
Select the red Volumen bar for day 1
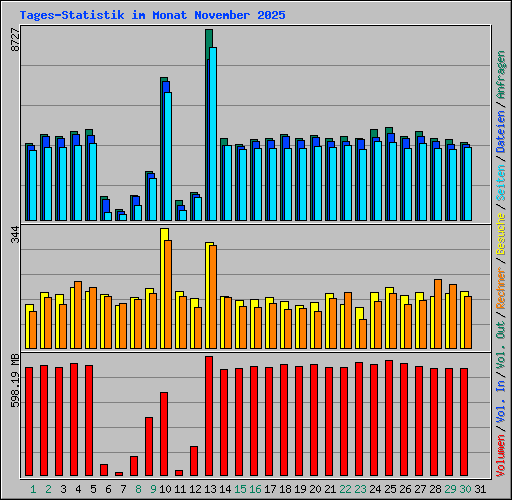29,421
